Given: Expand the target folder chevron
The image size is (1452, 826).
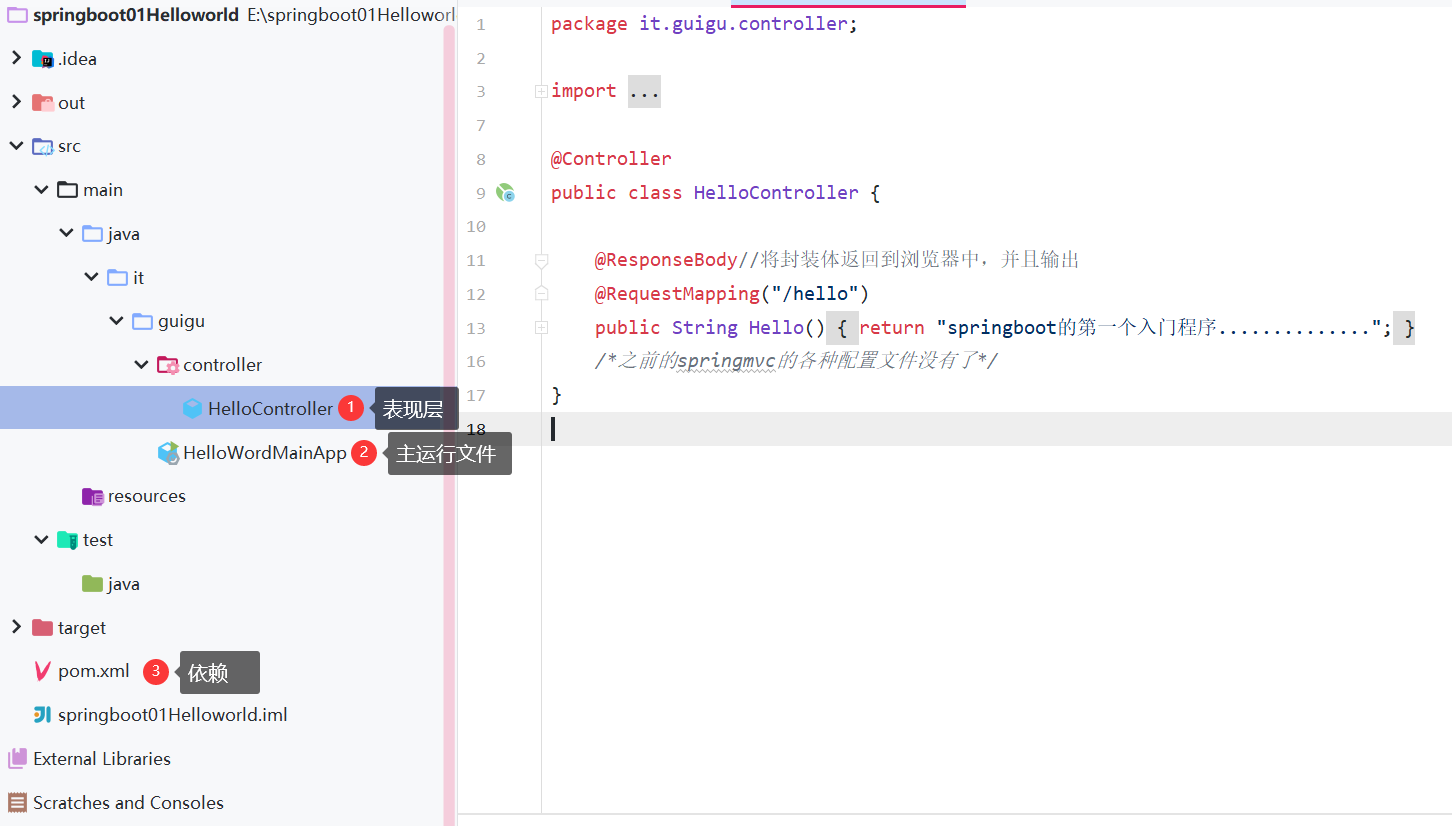Looking at the screenshot, I should (16, 627).
